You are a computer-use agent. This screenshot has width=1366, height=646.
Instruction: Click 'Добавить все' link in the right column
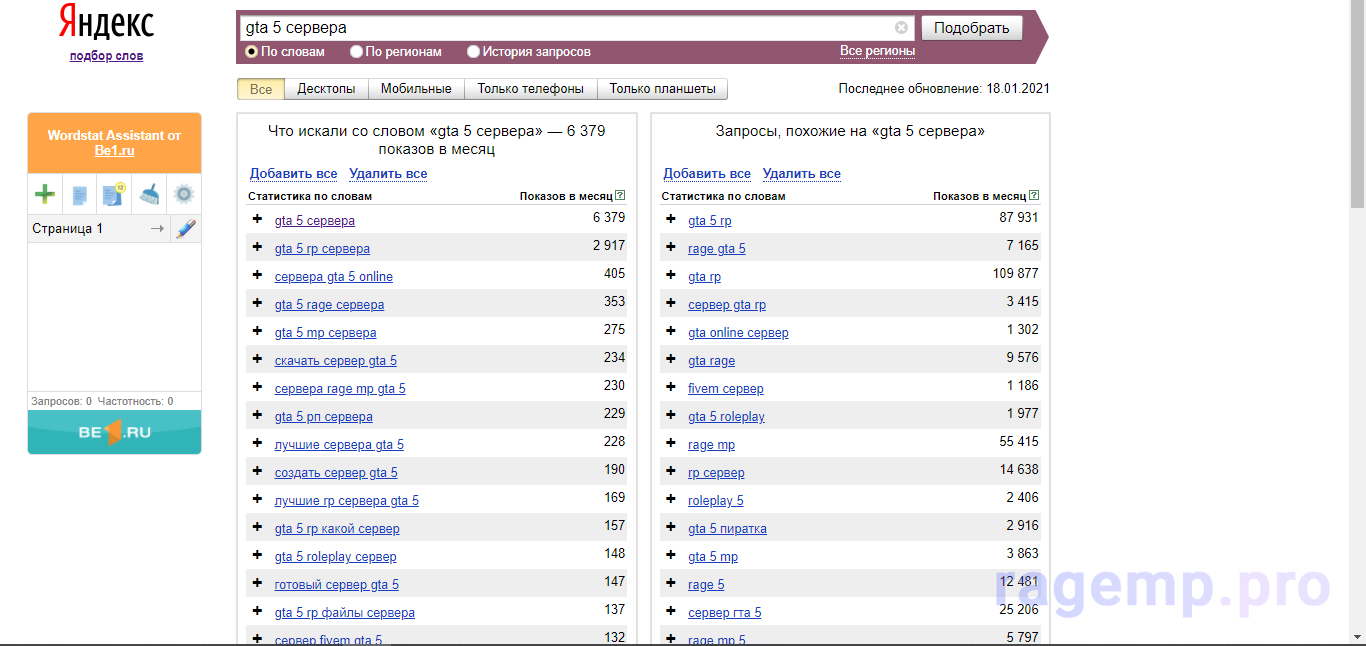pos(706,174)
